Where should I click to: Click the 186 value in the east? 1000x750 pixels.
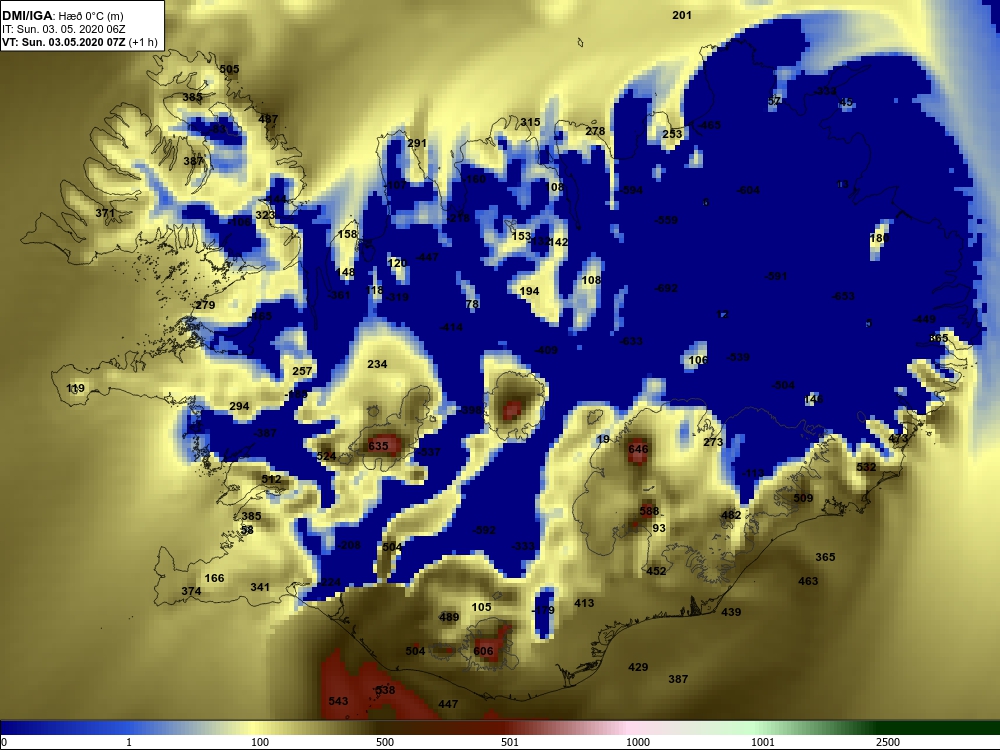[x=879, y=238]
